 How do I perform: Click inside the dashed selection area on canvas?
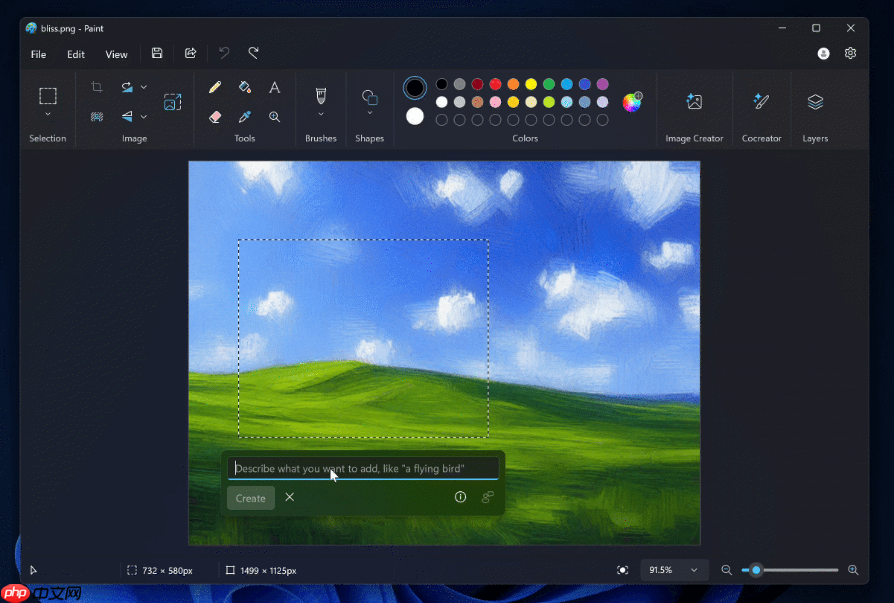(363, 339)
